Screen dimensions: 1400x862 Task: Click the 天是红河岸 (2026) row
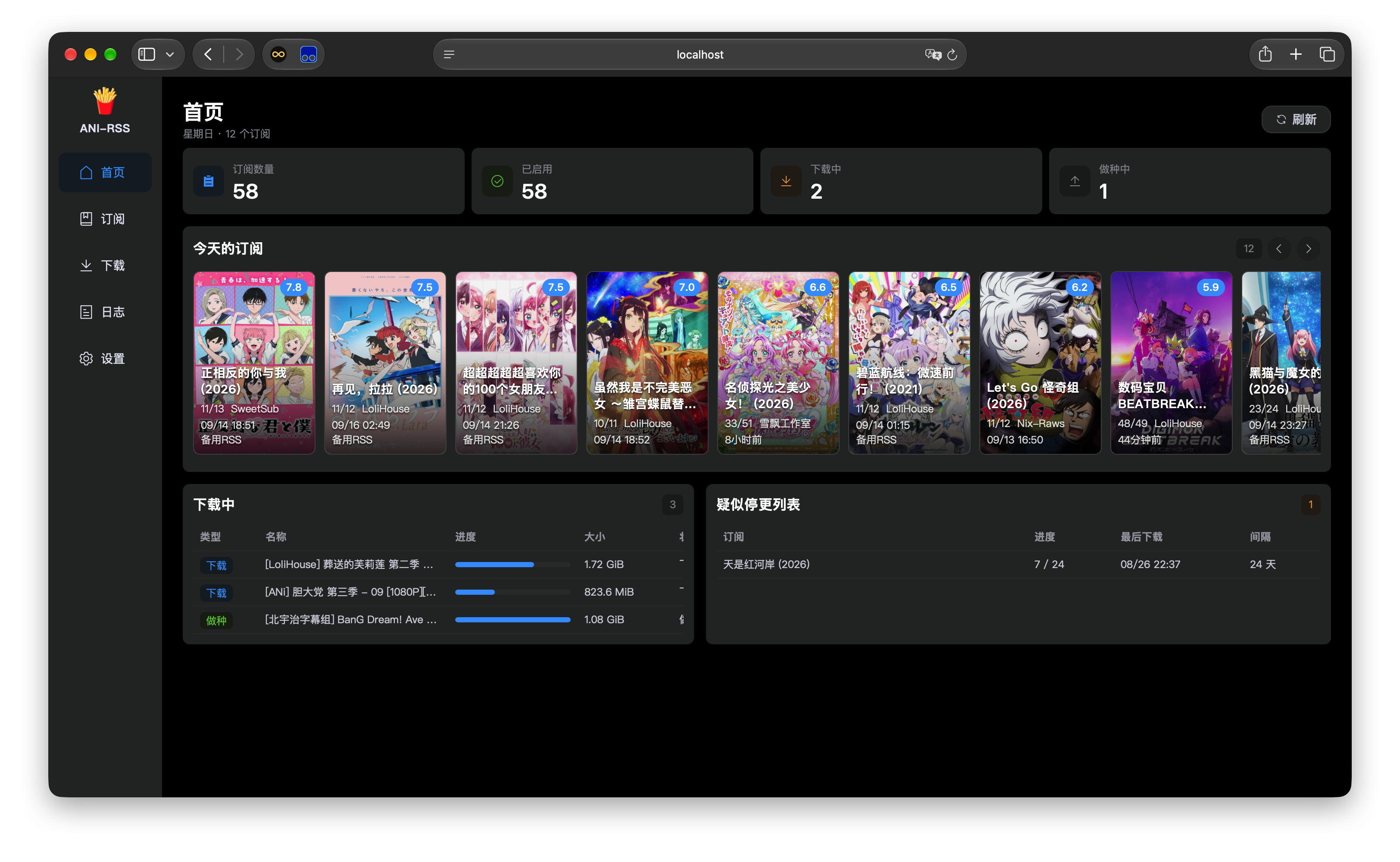(x=1018, y=565)
